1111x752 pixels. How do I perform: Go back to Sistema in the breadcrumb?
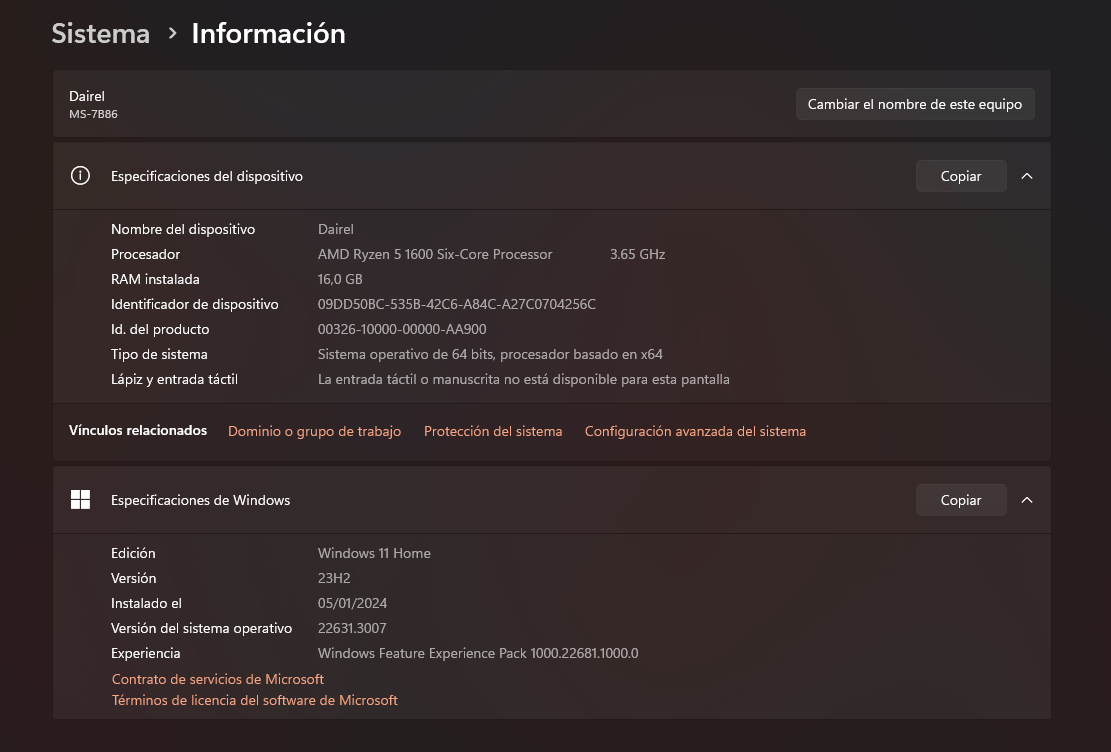point(101,33)
